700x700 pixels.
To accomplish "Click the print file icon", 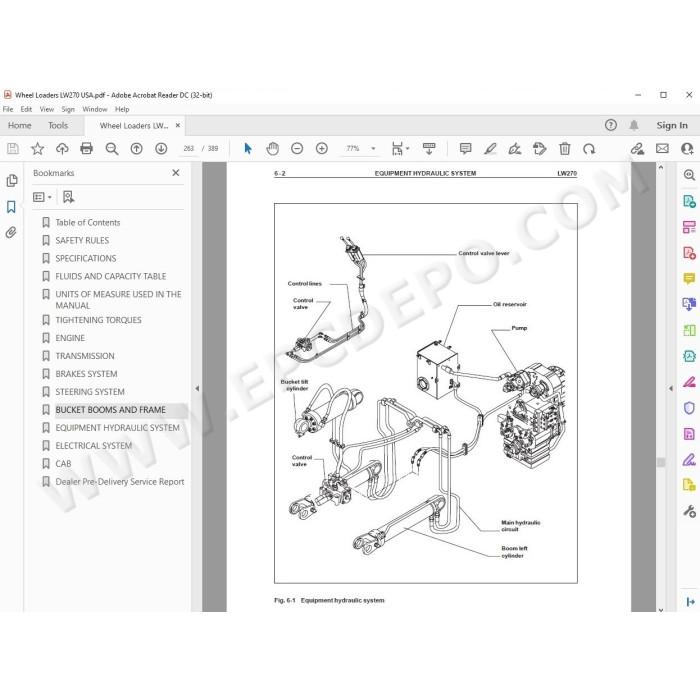I will click(x=87, y=149).
